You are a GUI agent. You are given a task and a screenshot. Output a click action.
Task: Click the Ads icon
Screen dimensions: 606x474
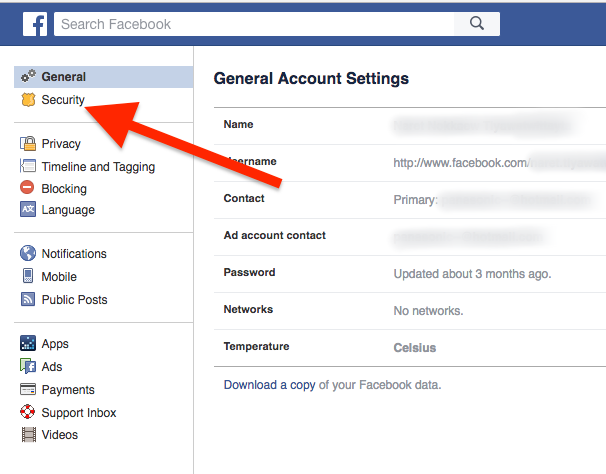coord(28,366)
